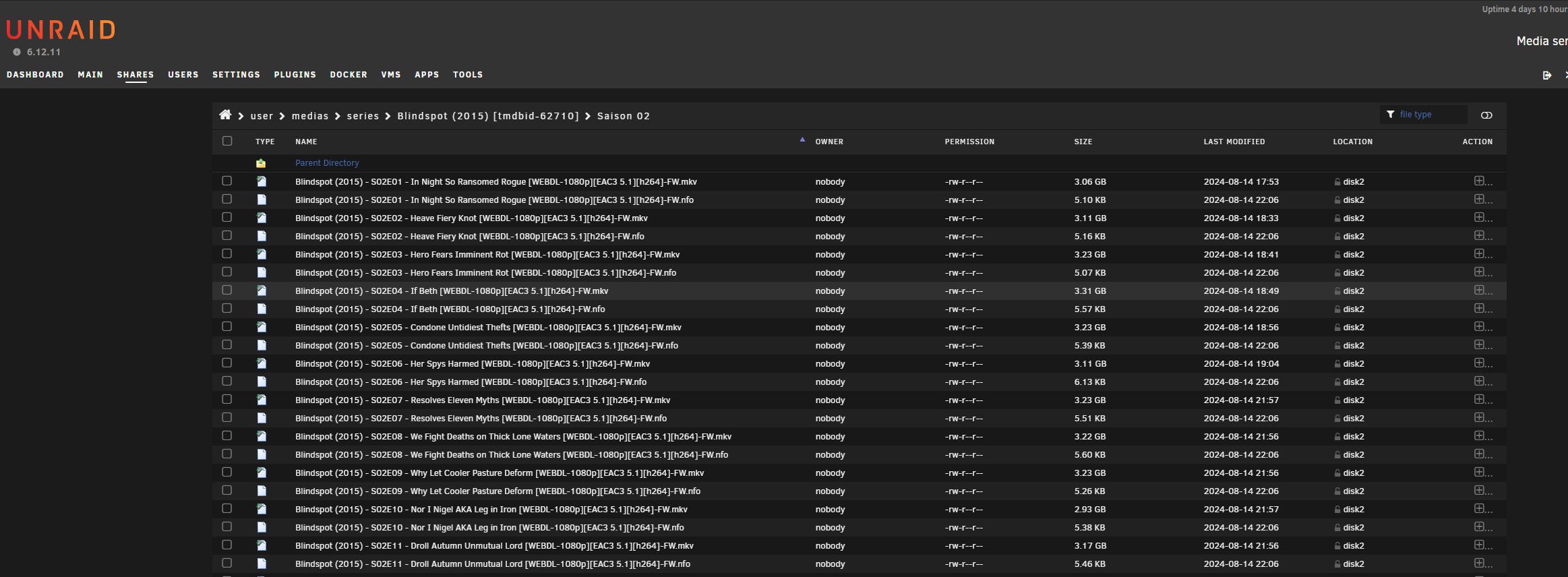
Task: Toggle the select-all checkbox in table header
Action: pos(227,141)
